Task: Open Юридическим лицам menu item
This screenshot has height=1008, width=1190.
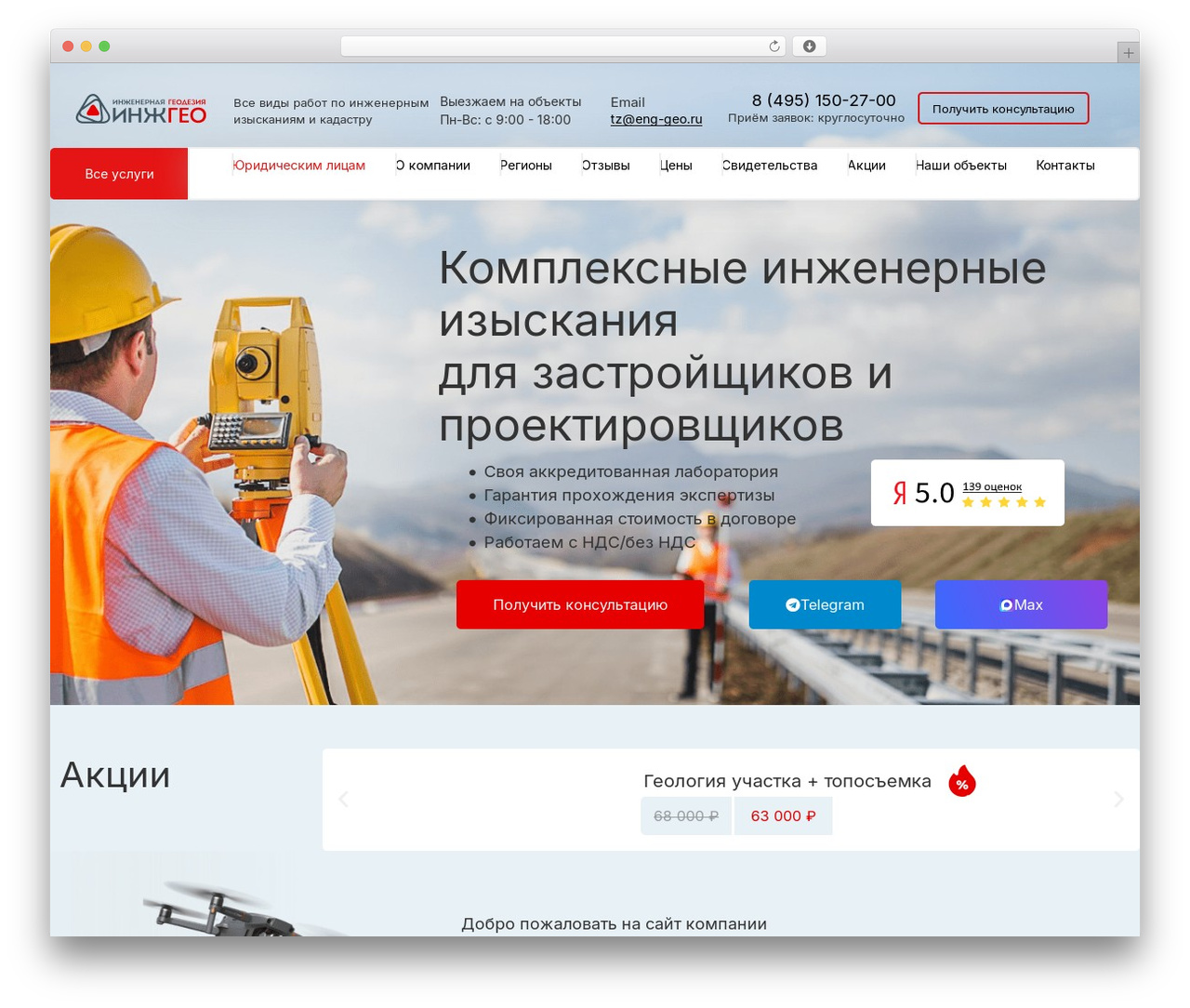Action: pos(298,166)
